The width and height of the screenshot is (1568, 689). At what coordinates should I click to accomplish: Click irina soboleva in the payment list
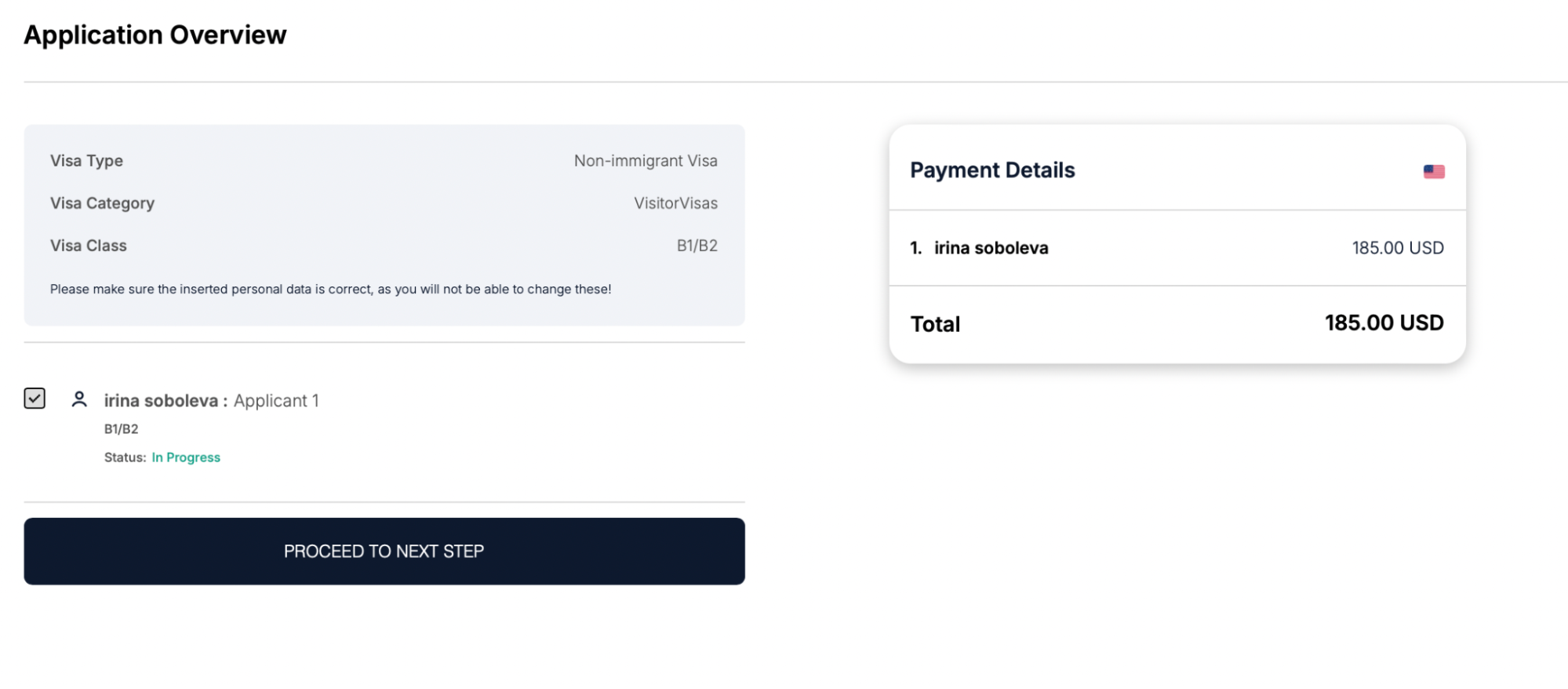pos(991,248)
